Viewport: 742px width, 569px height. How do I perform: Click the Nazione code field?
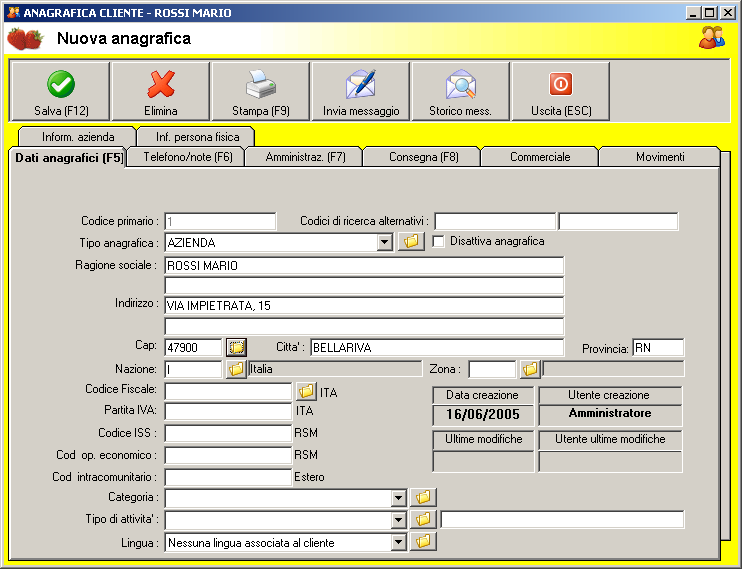(193, 369)
